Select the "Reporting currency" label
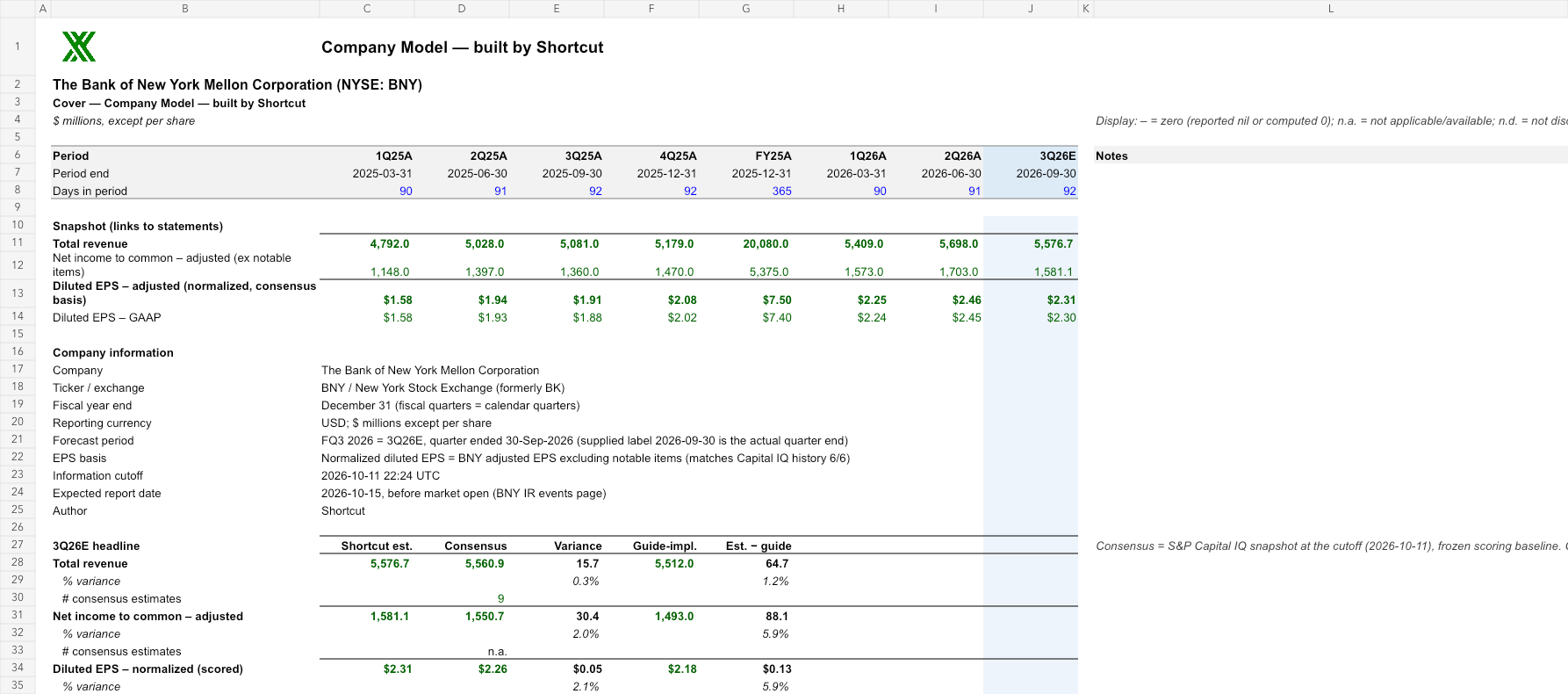 point(102,423)
